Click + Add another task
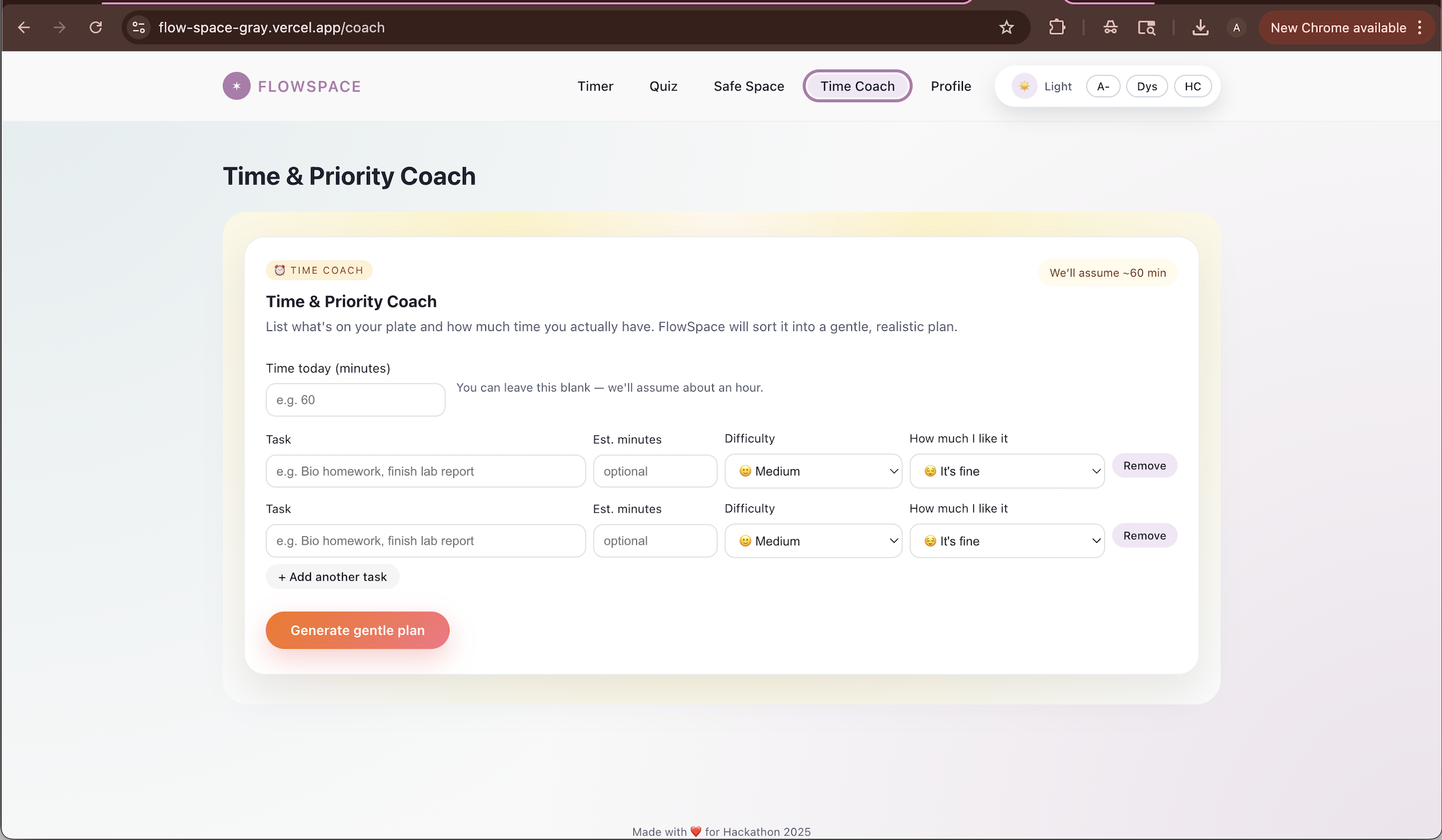Screen dimensions: 1442x840 tap(332, 577)
